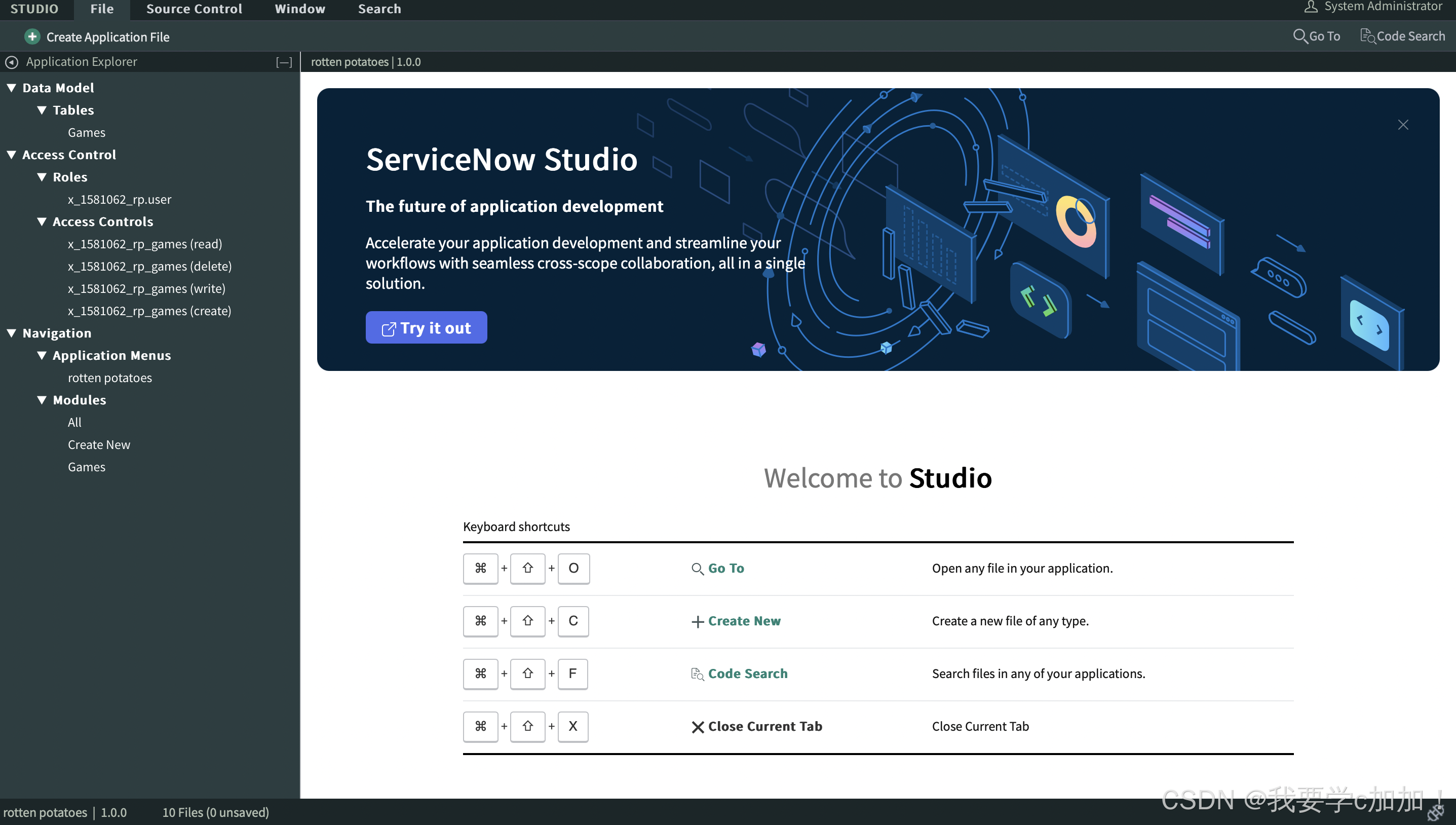The image size is (1456, 825).
Task: Open the Window menu
Action: point(299,9)
